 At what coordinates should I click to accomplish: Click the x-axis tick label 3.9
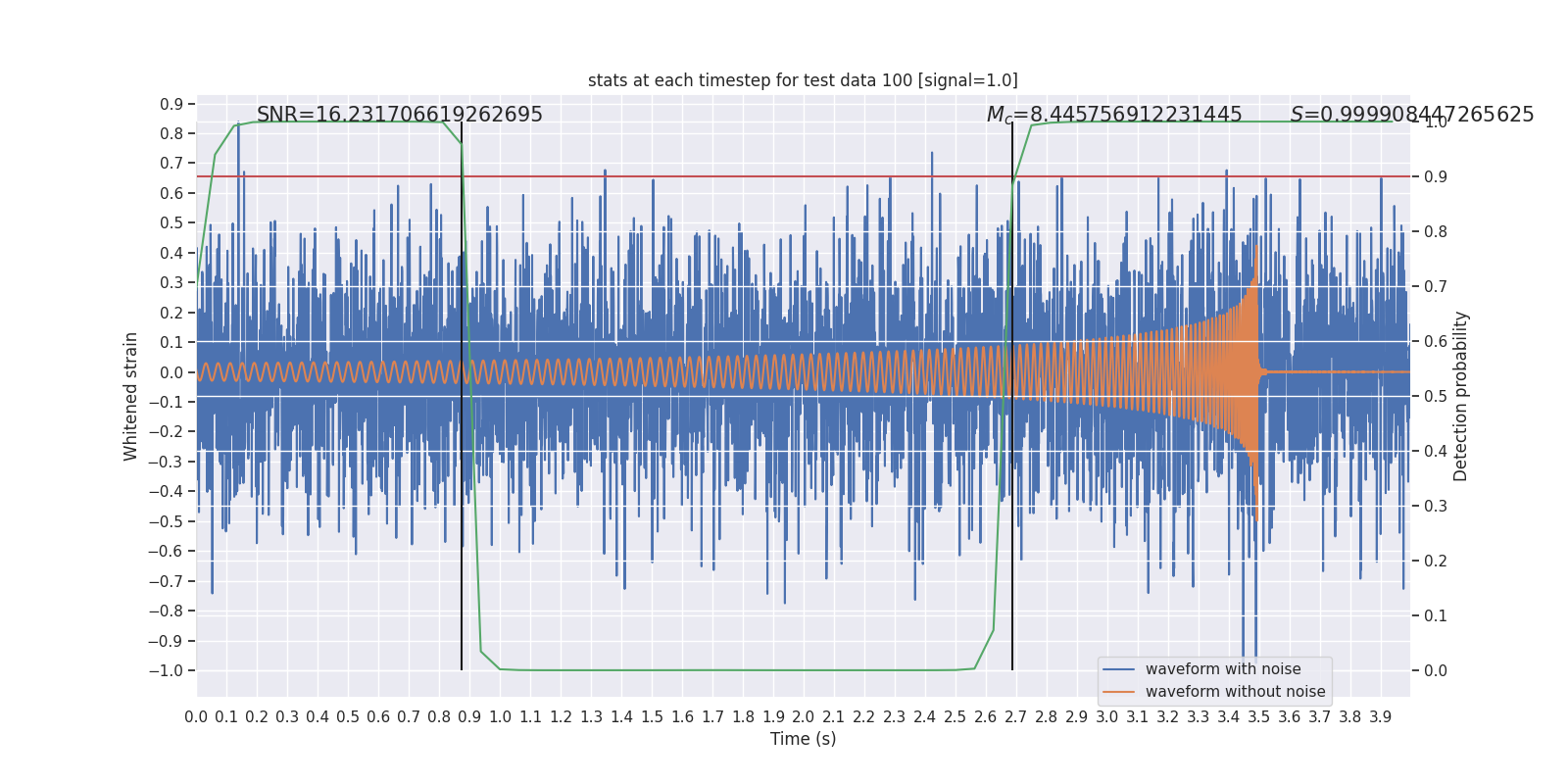[x=1380, y=717]
